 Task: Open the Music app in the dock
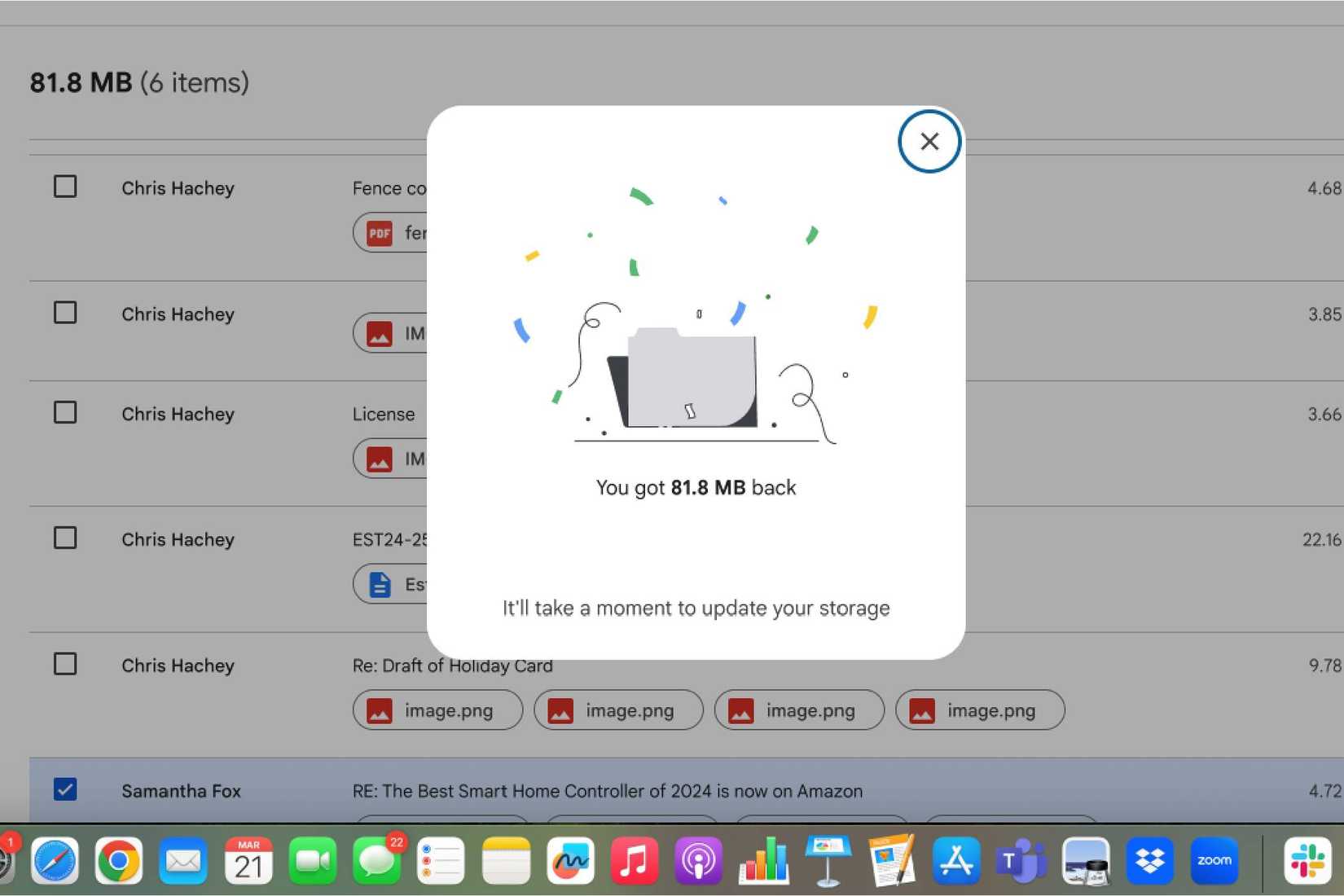click(634, 861)
